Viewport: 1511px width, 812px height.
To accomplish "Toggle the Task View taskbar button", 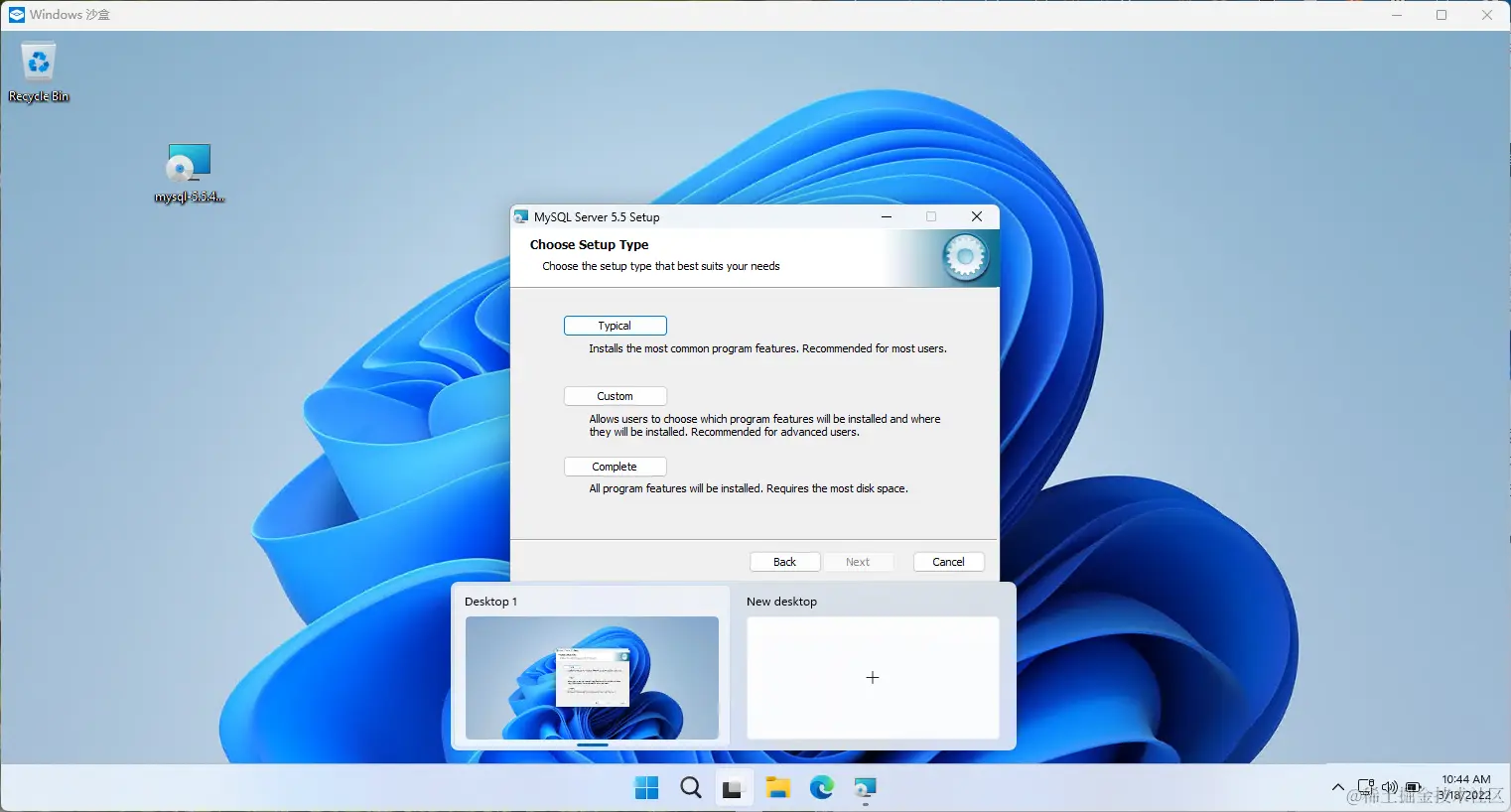I will 733,788.
